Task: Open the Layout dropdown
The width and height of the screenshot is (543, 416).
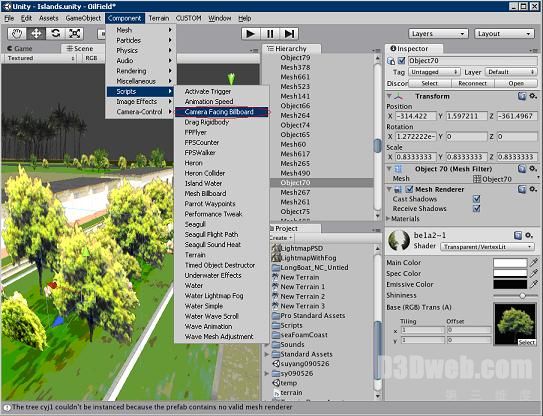Action: (504, 34)
